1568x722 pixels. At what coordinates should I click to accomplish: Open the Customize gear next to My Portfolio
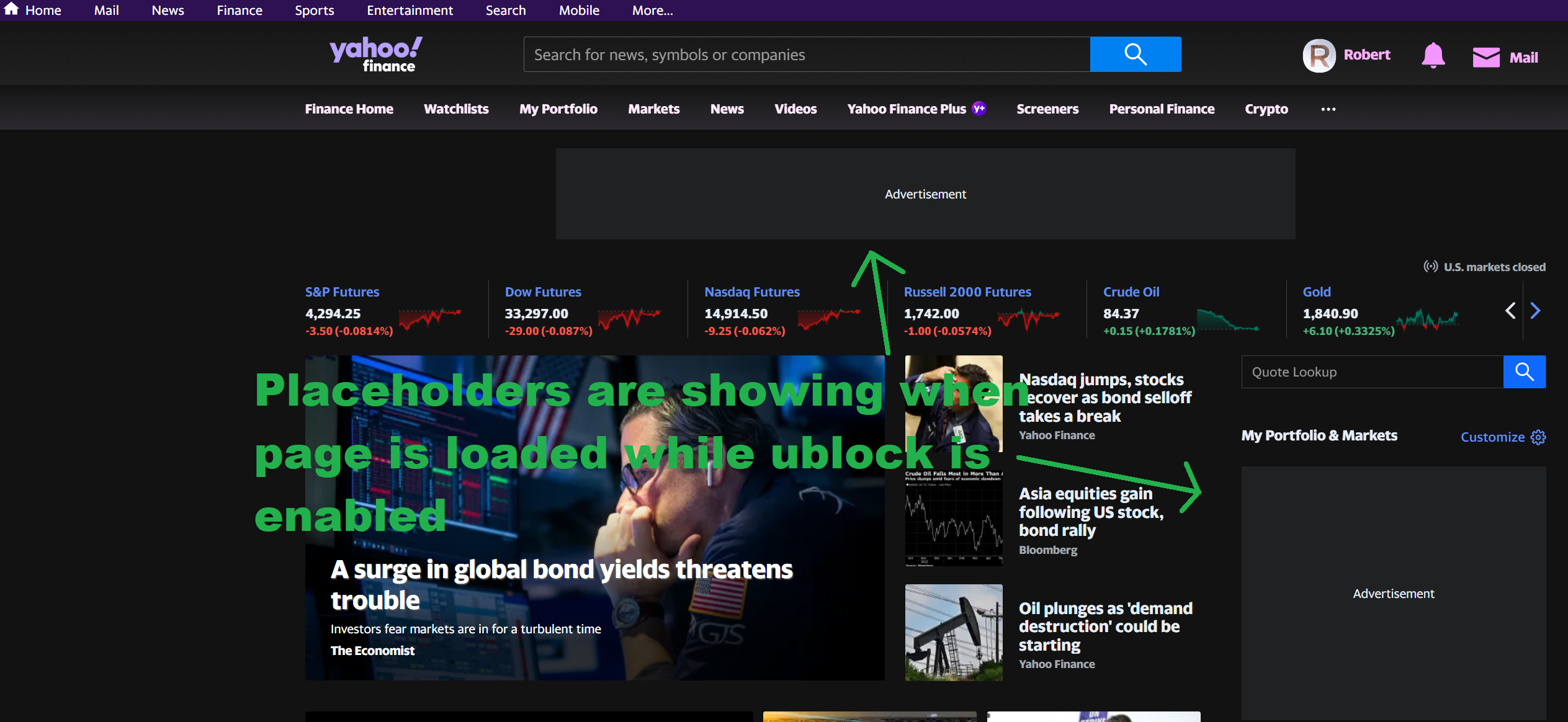click(1539, 437)
